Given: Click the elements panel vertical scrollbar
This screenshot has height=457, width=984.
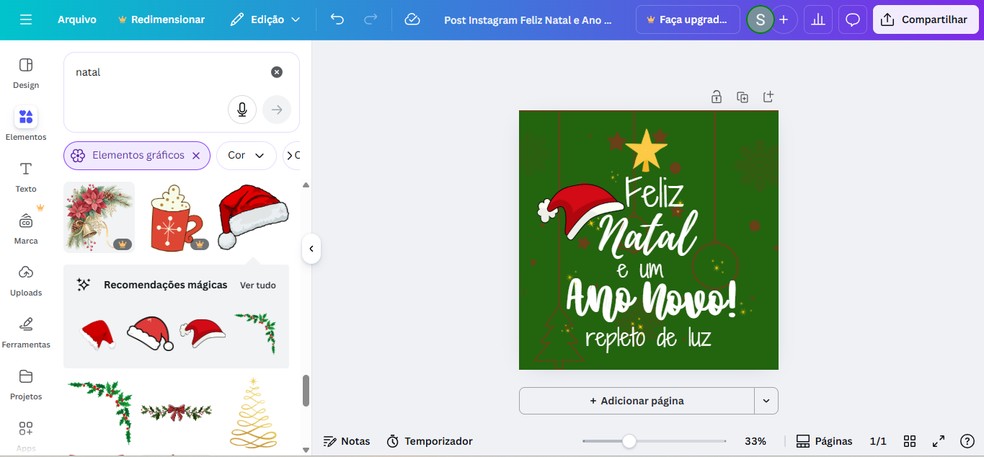Looking at the screenshot, I should tap(306, 390).
